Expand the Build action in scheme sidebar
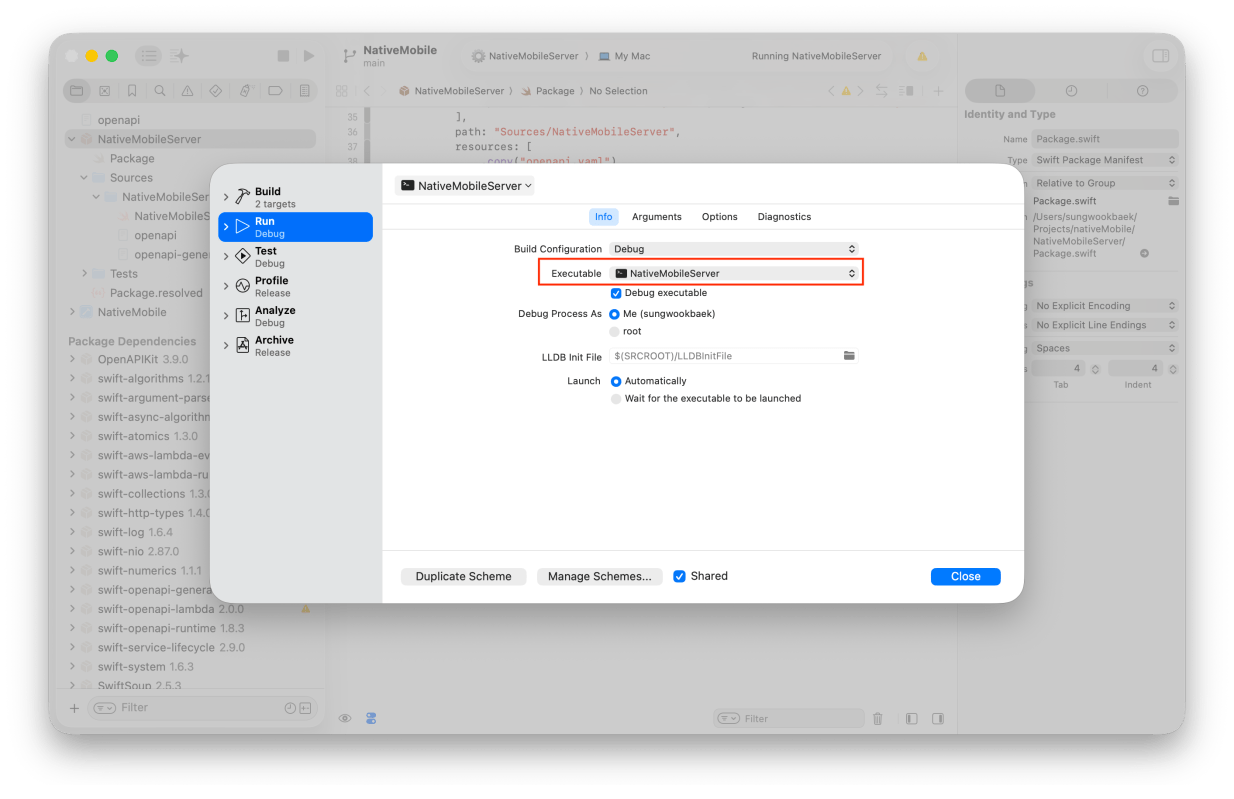The height and width of the screenshot is (799, 1234). click(x=226, y=197)
